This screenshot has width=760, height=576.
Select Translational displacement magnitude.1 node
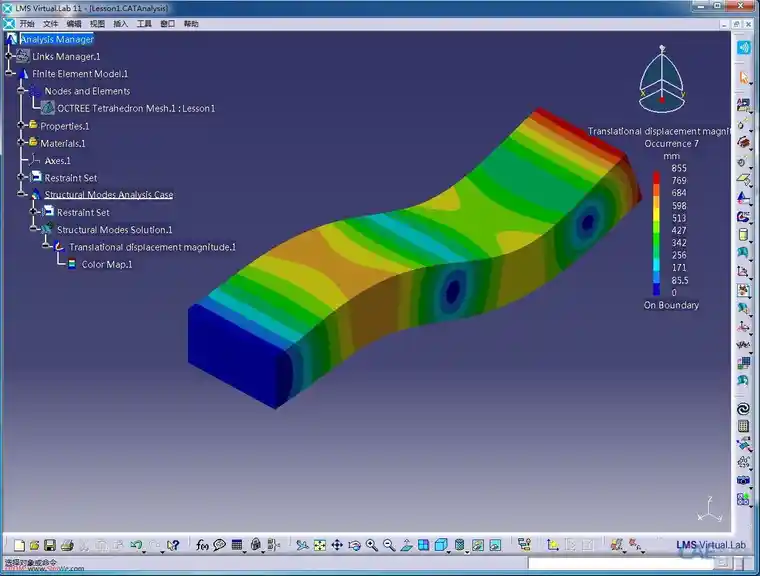[x=152, y=247]
